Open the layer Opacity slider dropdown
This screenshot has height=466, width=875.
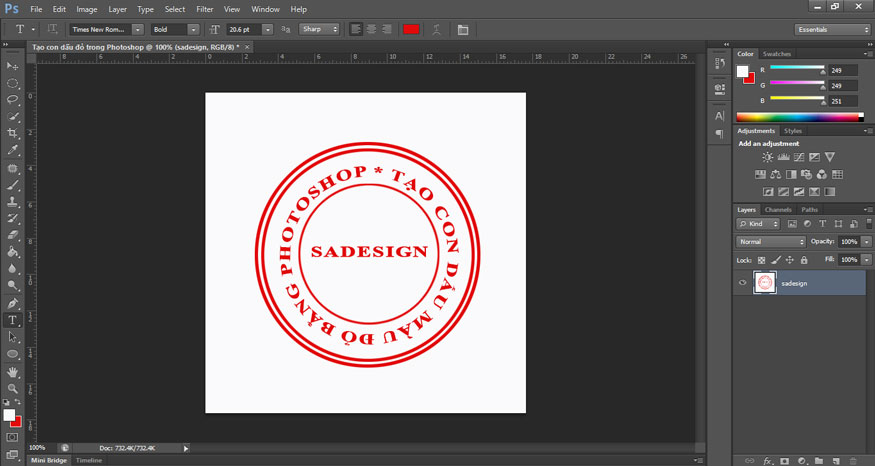(866, 242)
